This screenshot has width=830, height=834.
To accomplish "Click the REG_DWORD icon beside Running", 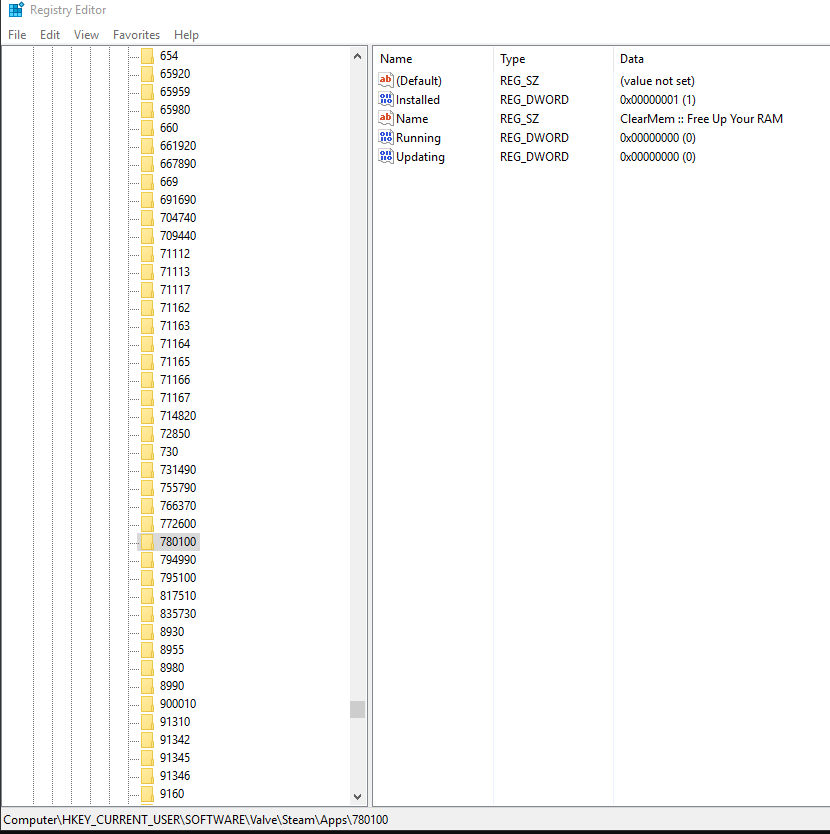I will coord(386,137).
